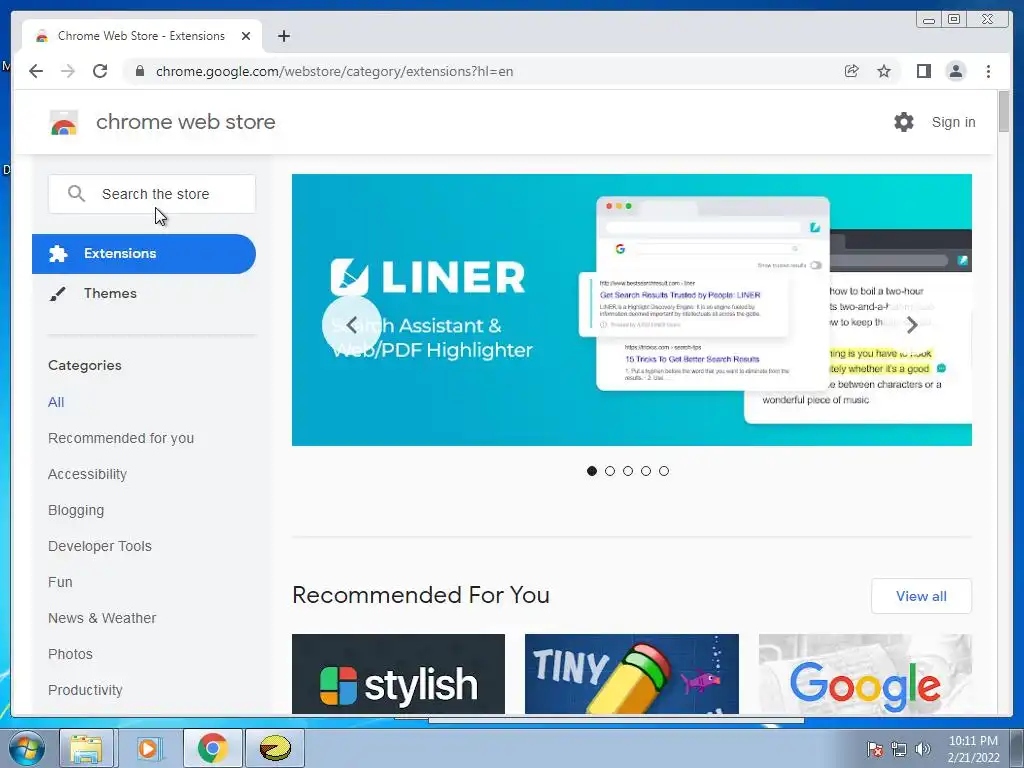Screen dimensions: 1024x768
Task: Open Windows Explorer from the taskbar
Action: [x=86, y=748]
